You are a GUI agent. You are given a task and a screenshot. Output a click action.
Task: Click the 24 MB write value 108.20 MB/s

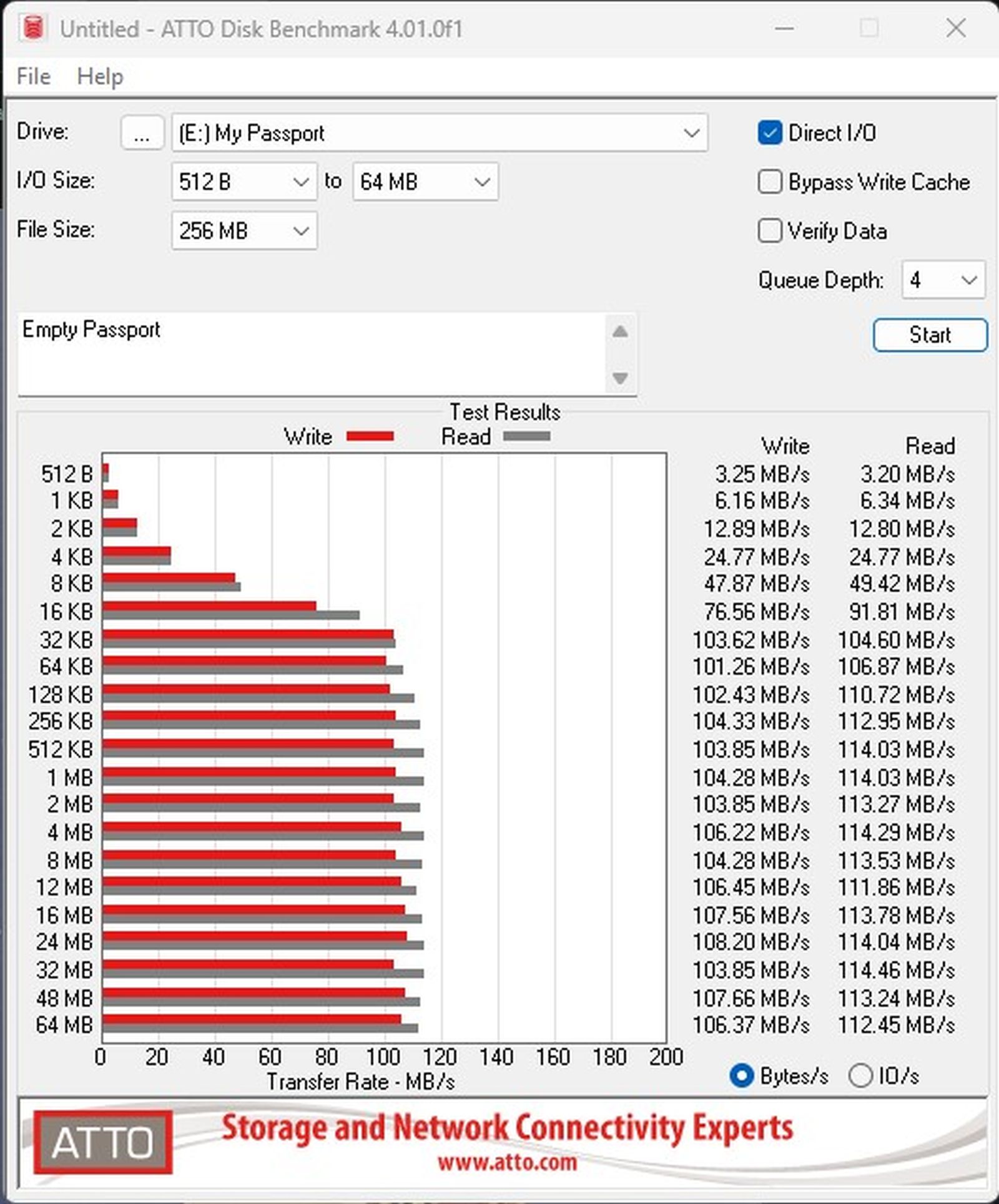pos(751,942)
